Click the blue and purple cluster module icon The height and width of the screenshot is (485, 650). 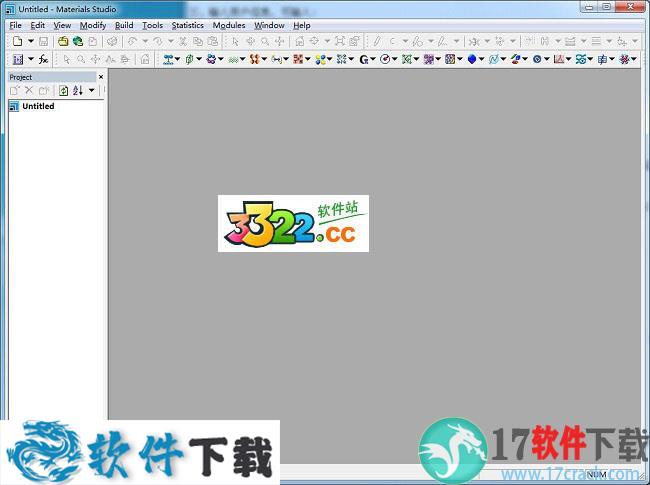(211, 59)
